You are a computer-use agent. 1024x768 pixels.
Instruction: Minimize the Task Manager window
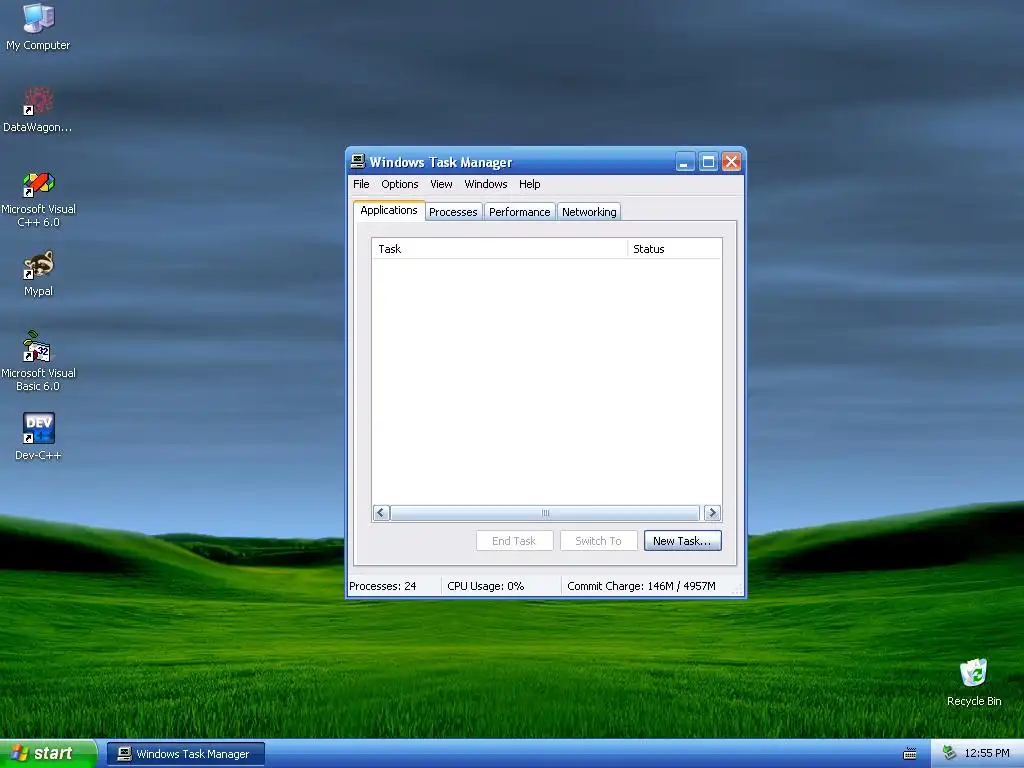pyautogui.click(x=685, y=161)
